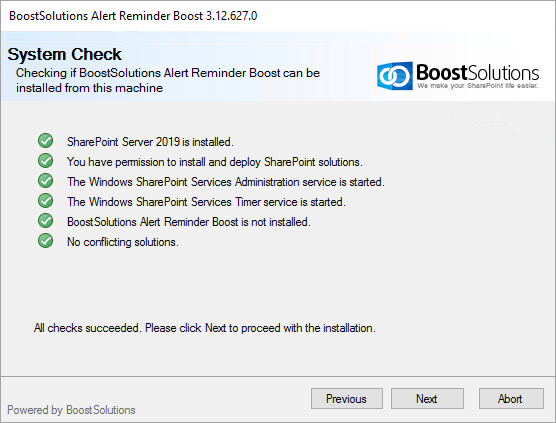Click the BoostSolutions brand name text

[x=478, y=72]
